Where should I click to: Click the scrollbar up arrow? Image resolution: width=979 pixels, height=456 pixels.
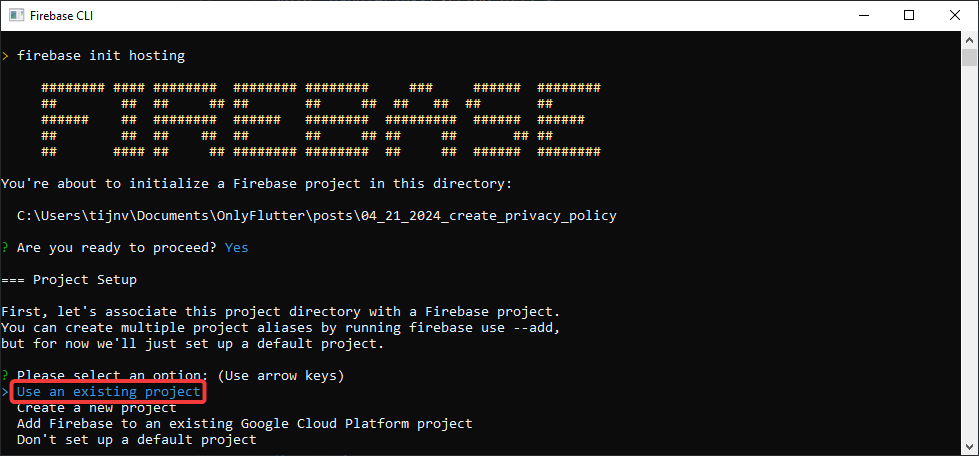(x=969, y=39)
